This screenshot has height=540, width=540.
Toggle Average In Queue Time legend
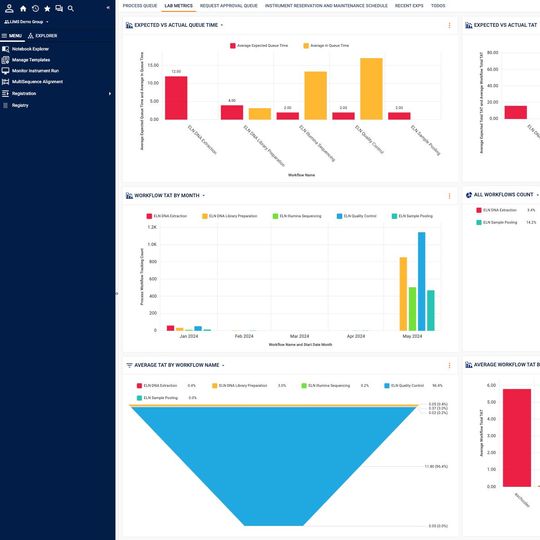click(x=326, y=45)
